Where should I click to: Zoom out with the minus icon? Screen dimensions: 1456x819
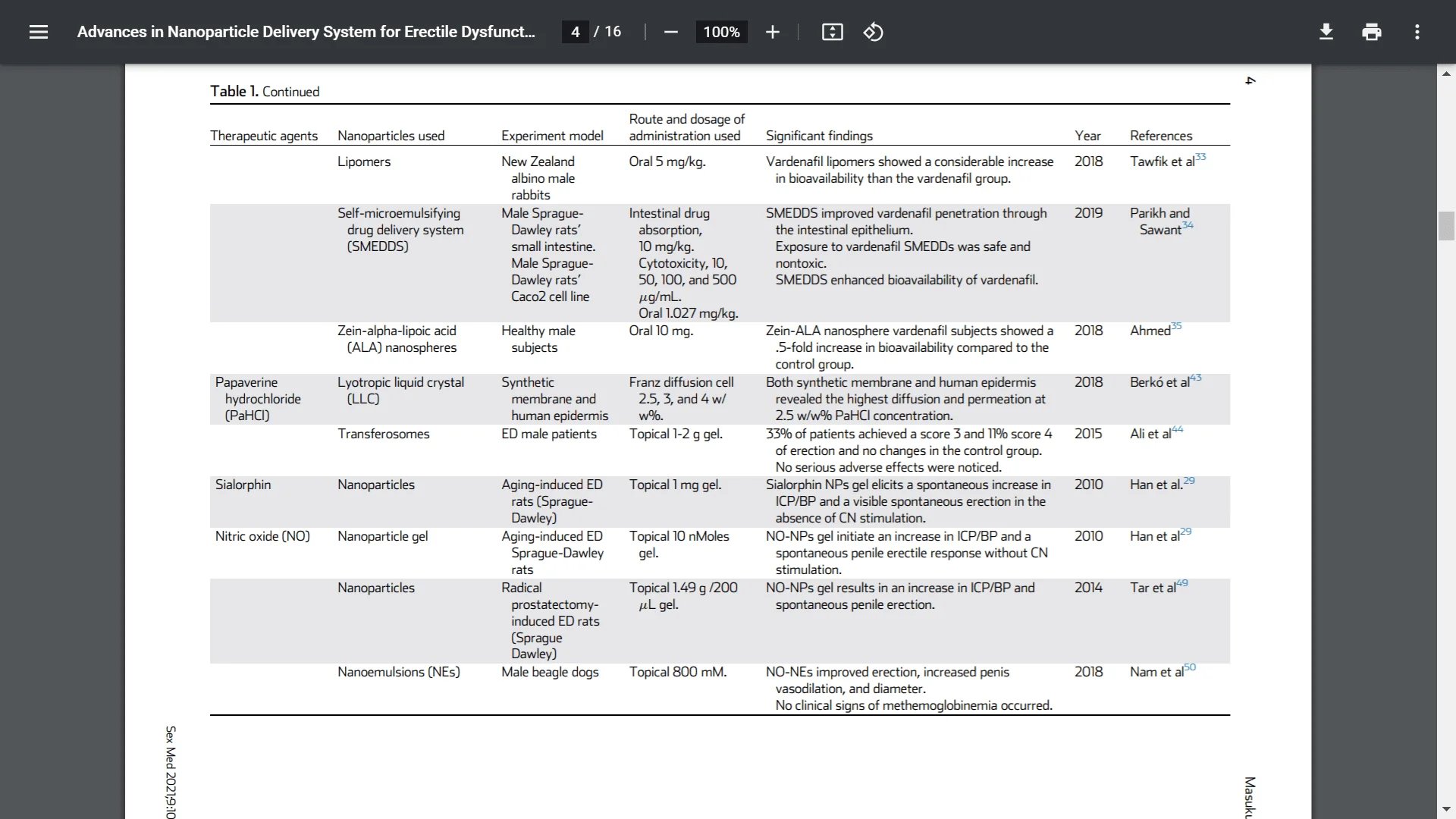coord(670,32)
